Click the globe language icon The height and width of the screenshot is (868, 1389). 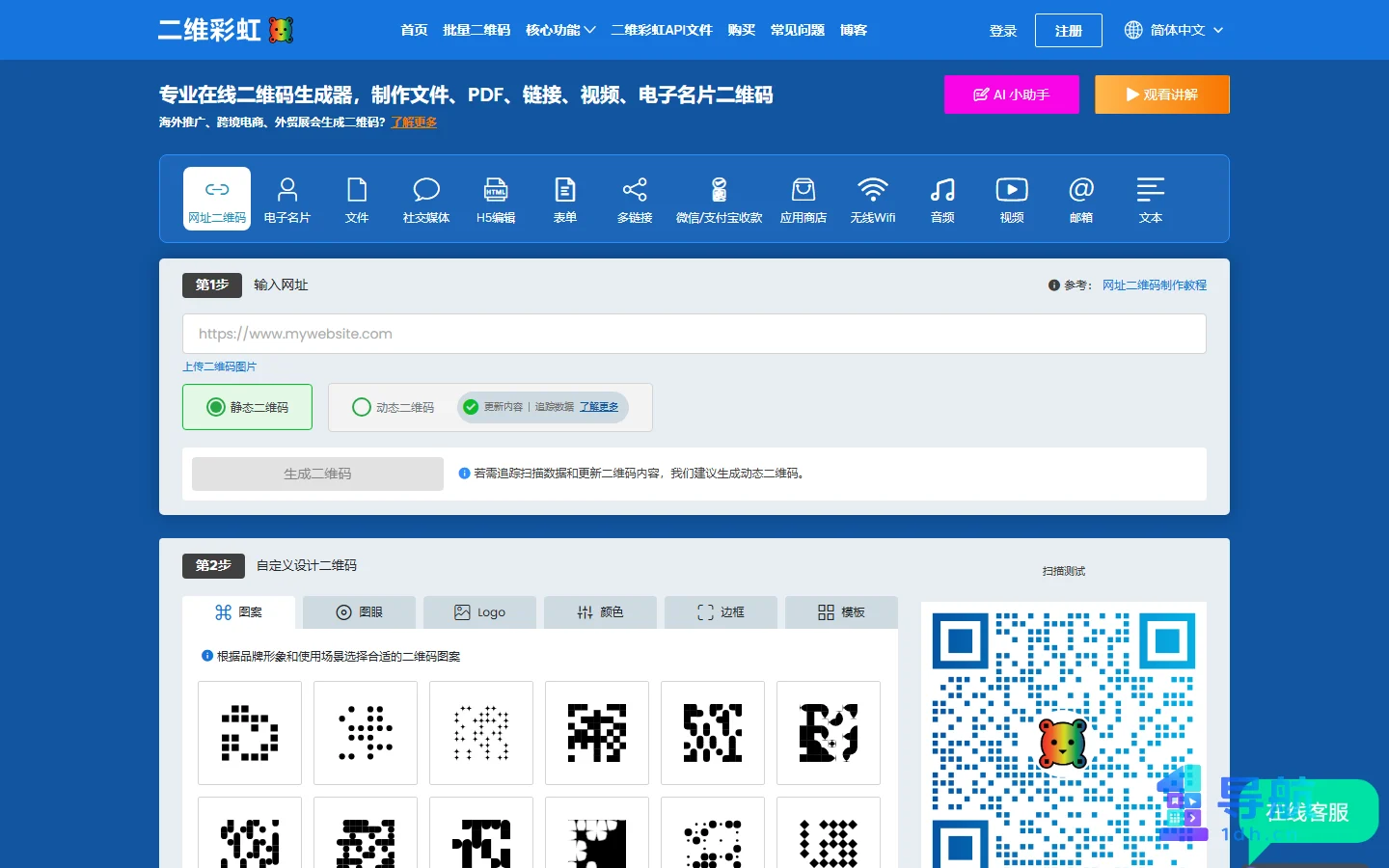(x=1133, y=30)
